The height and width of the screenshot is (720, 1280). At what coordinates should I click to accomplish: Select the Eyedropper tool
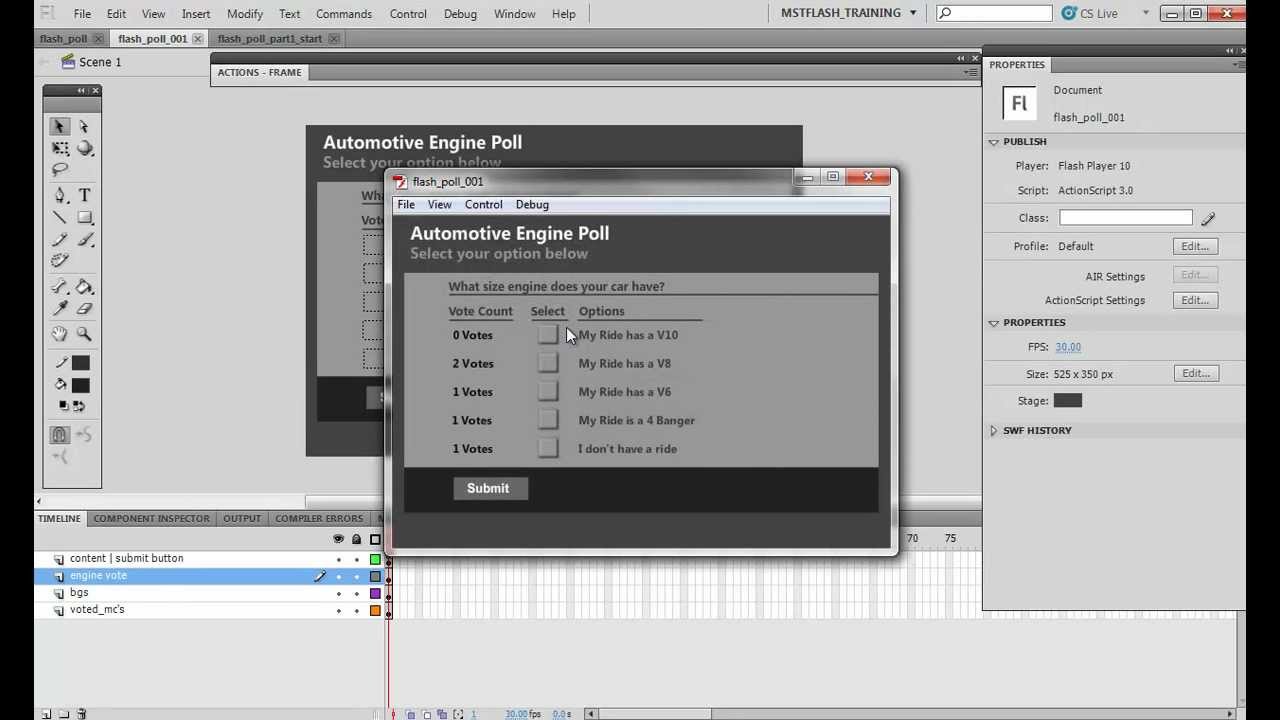point(60,309)
